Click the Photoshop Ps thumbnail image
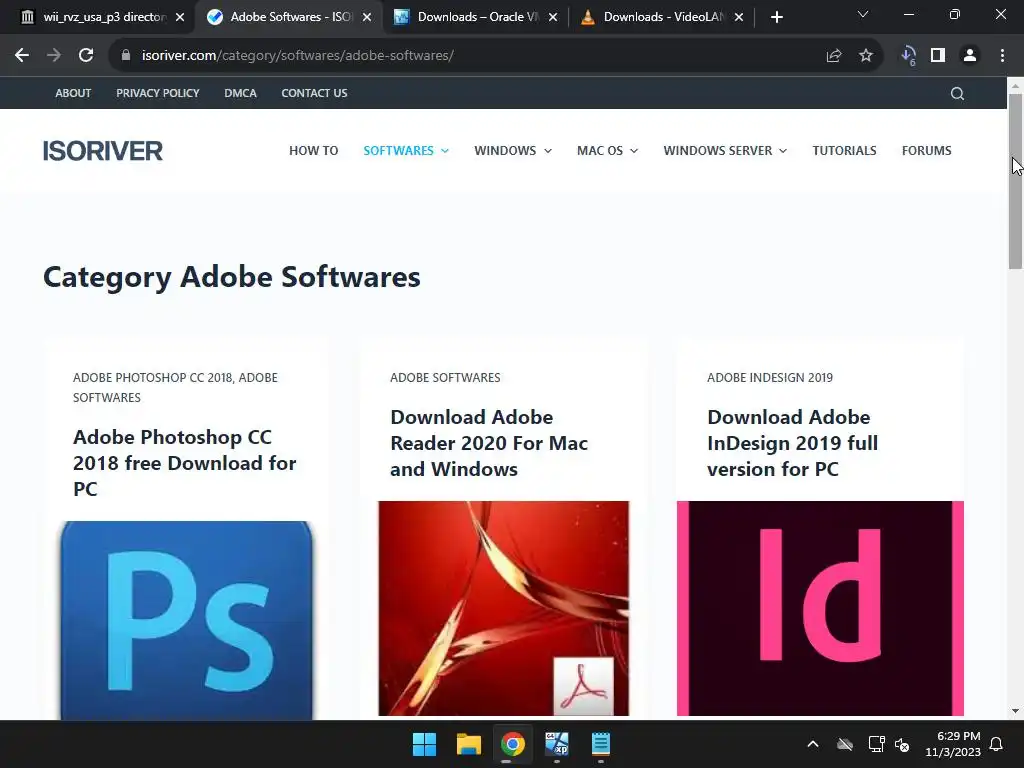 click(187, 620)
